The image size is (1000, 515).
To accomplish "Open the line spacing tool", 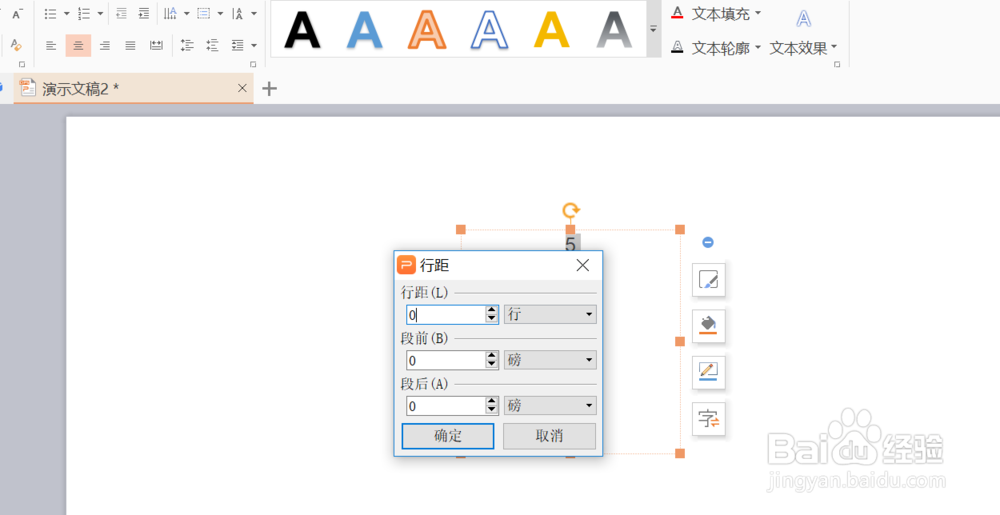I will [238, 45].
